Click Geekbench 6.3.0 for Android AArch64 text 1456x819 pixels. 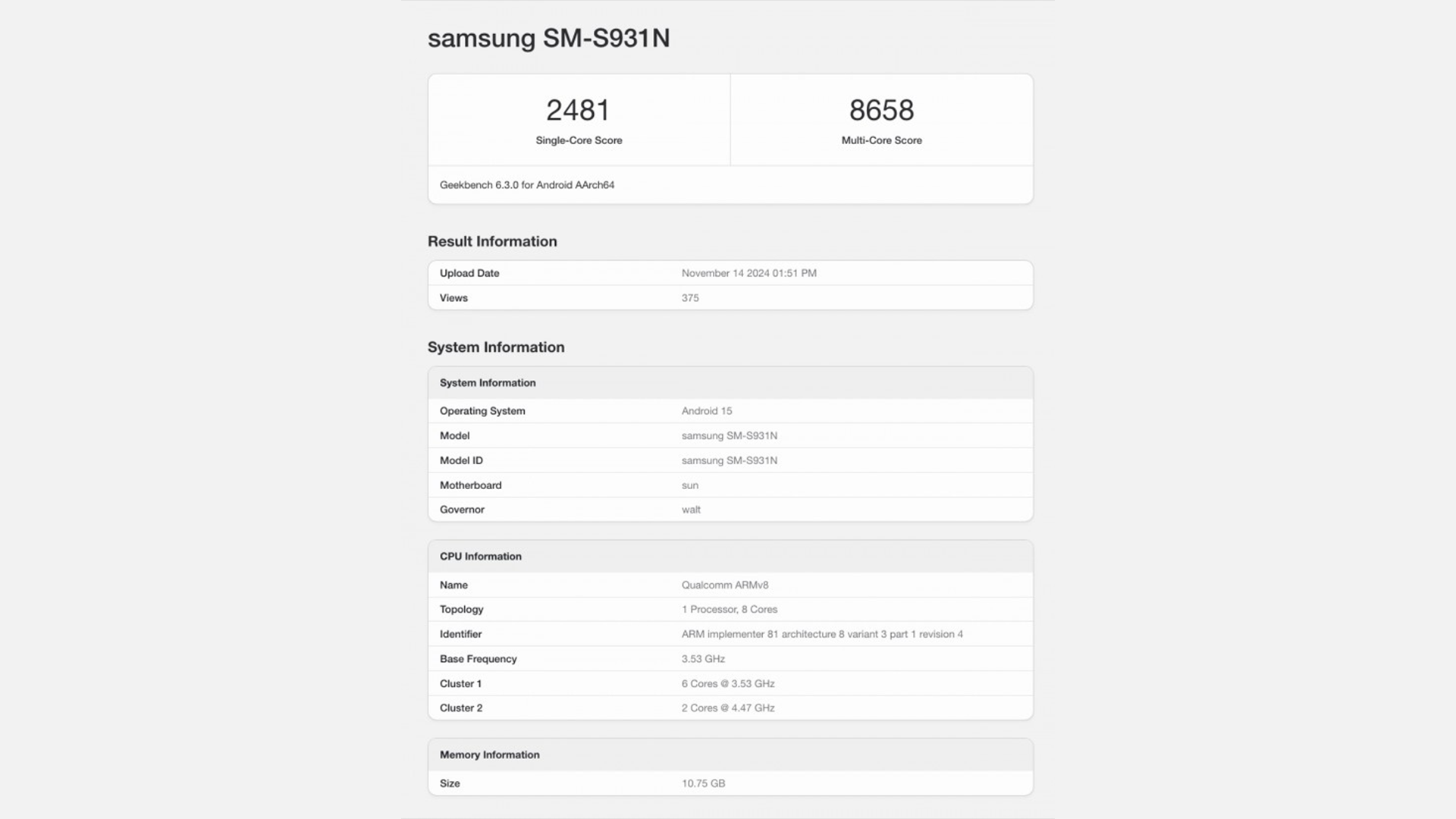[527, 185]
